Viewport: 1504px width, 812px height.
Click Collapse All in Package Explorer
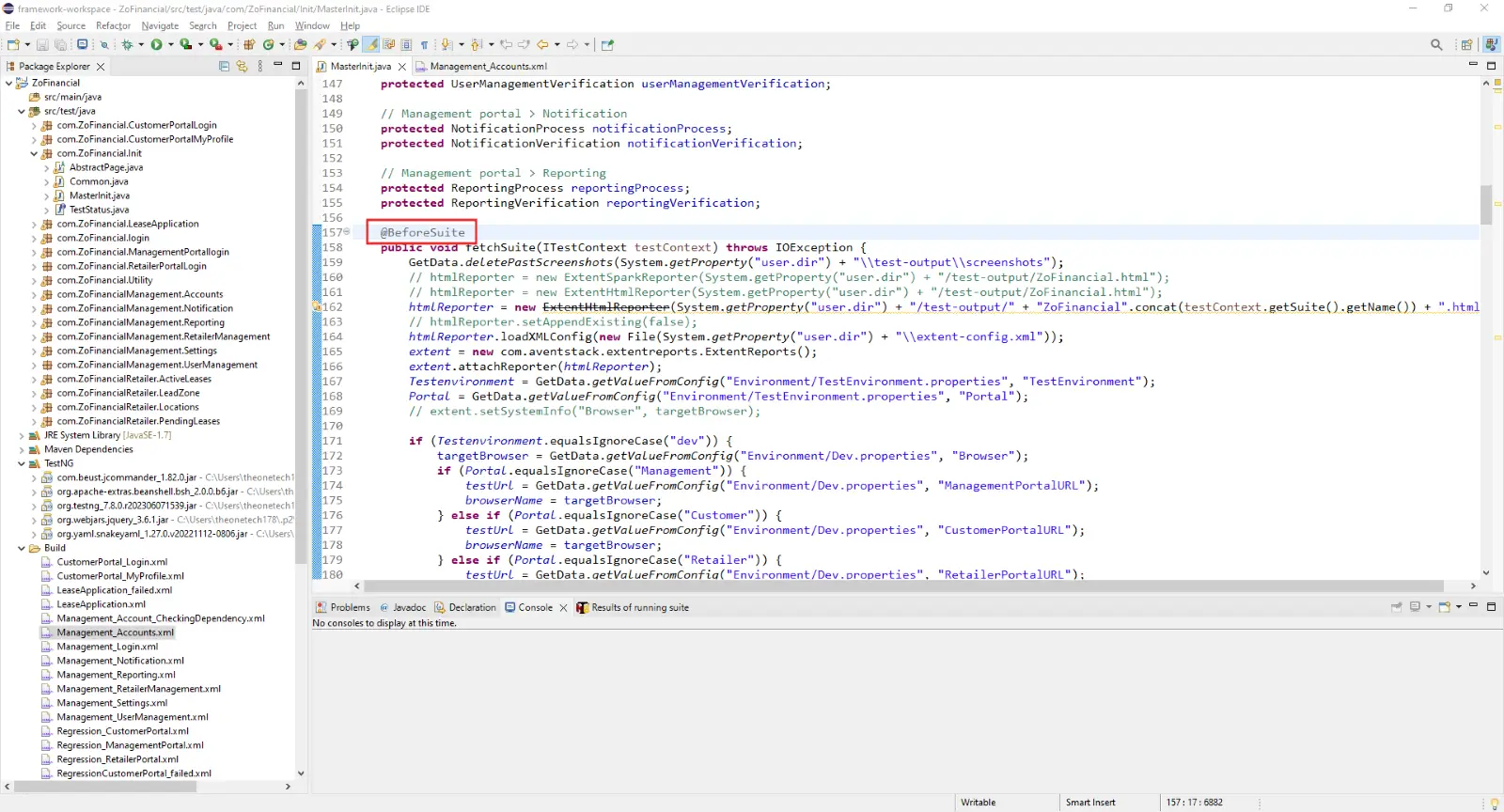(x=224, y=66)
